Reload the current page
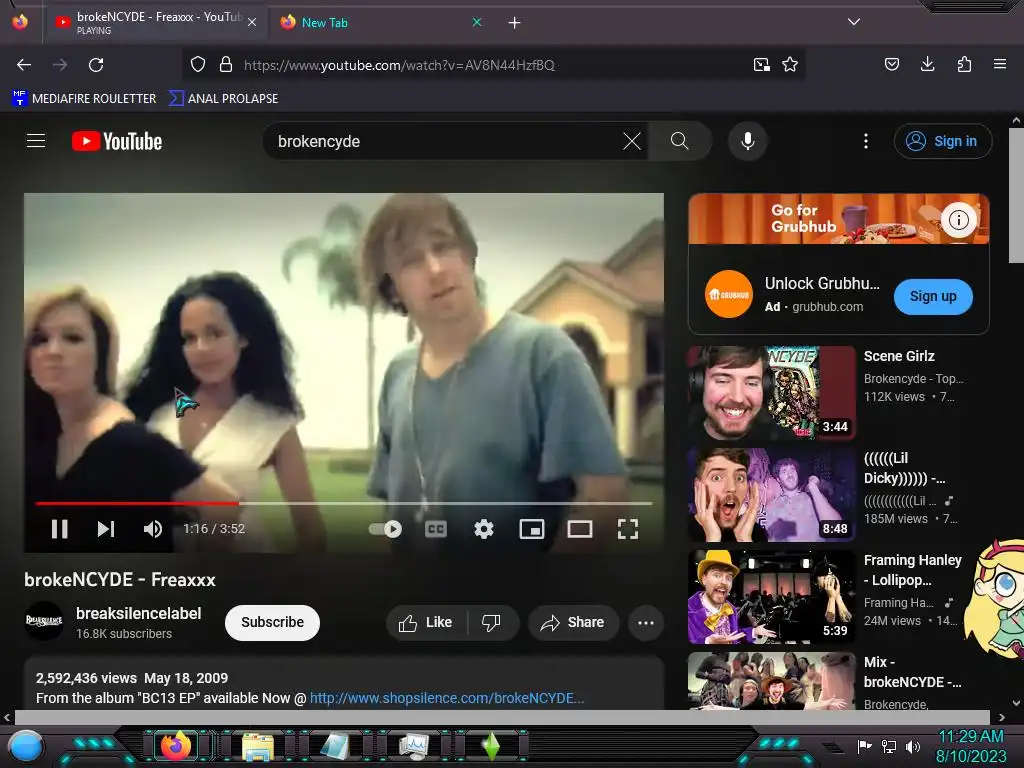Viewport: 1024px width, 768px height. 96,65
